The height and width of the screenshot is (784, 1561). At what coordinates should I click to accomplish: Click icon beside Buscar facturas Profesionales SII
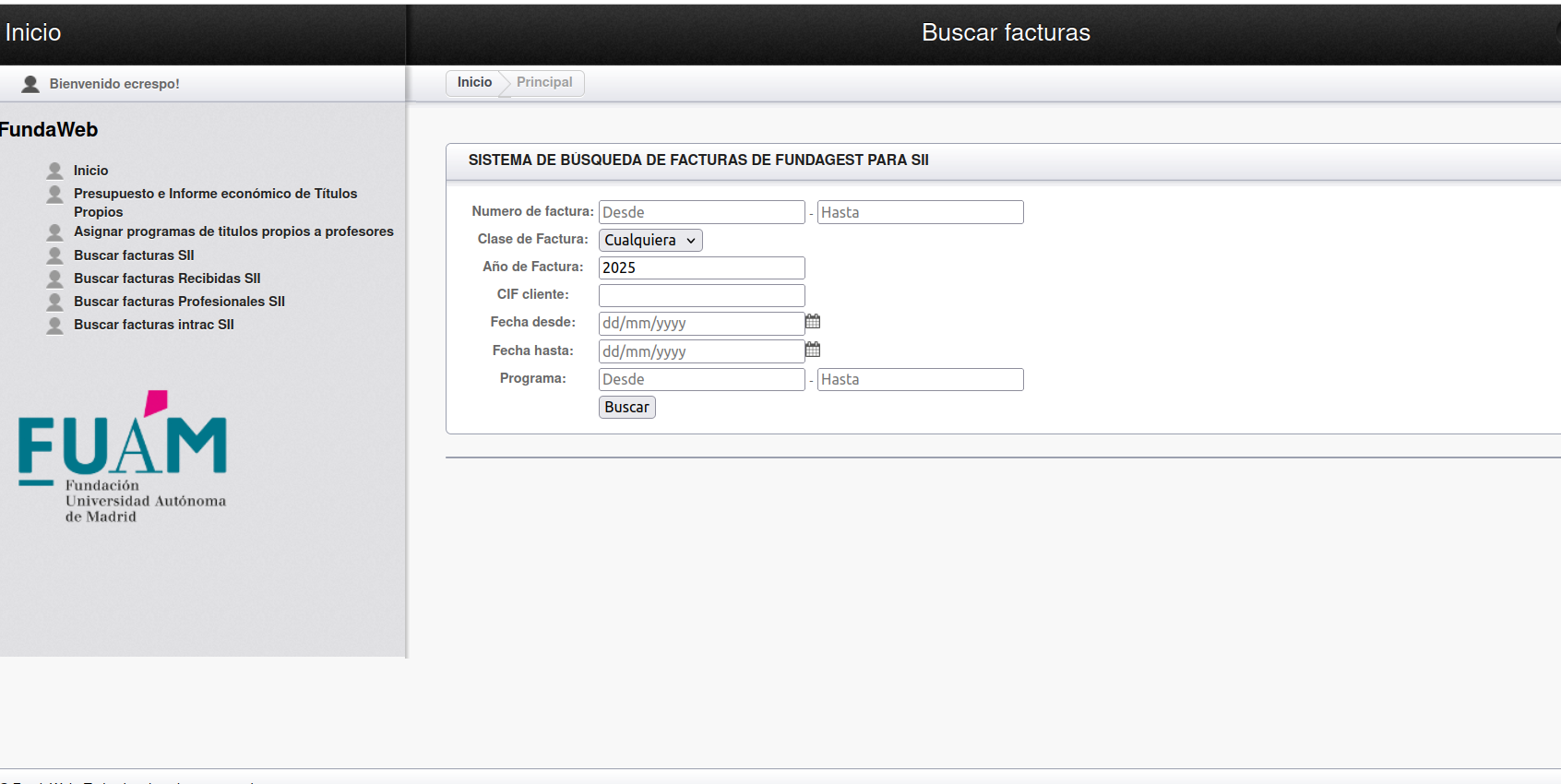tap(55, 302)
